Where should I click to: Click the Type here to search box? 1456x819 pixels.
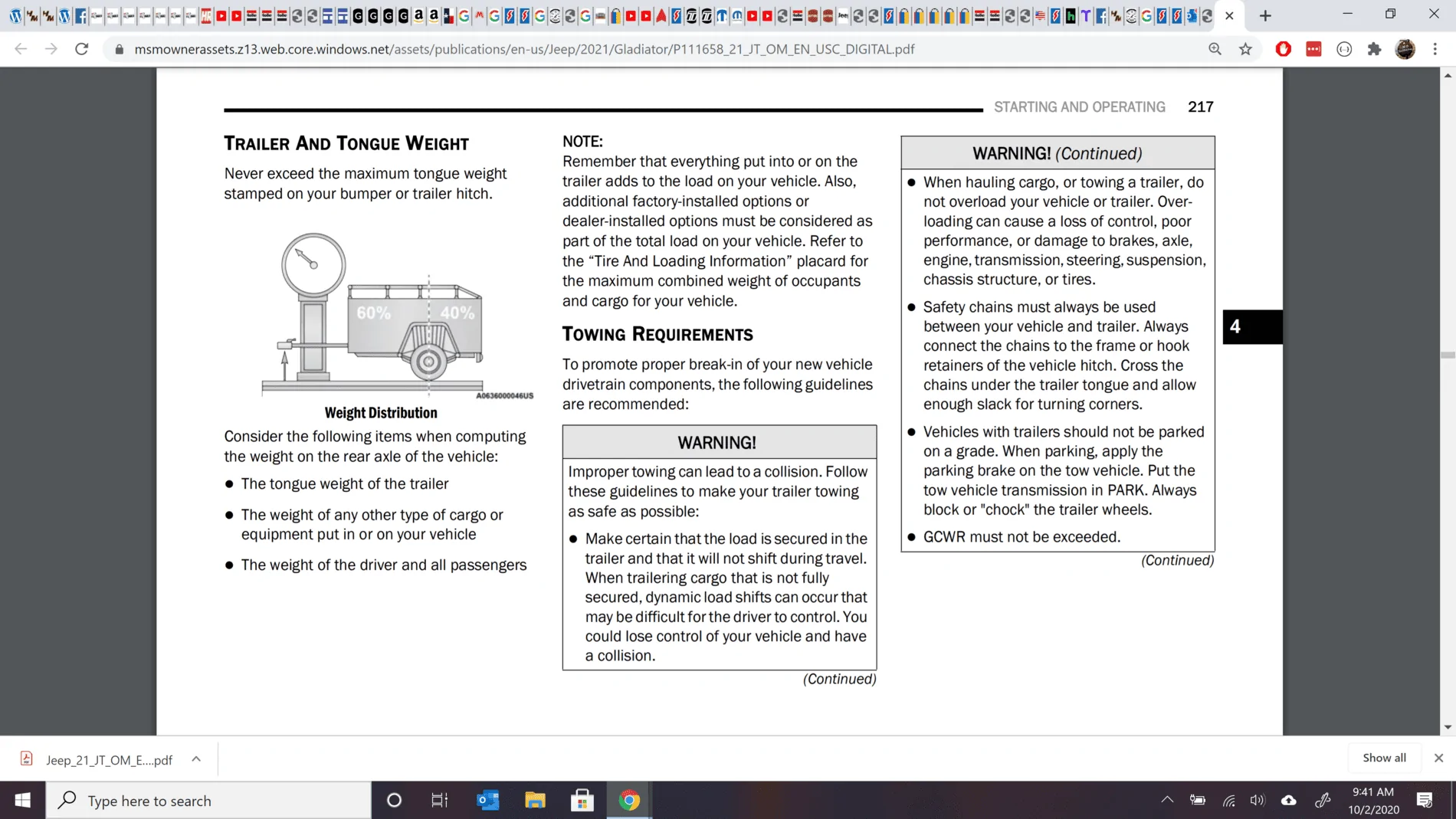pyautogui.click(x=208, y=801)
